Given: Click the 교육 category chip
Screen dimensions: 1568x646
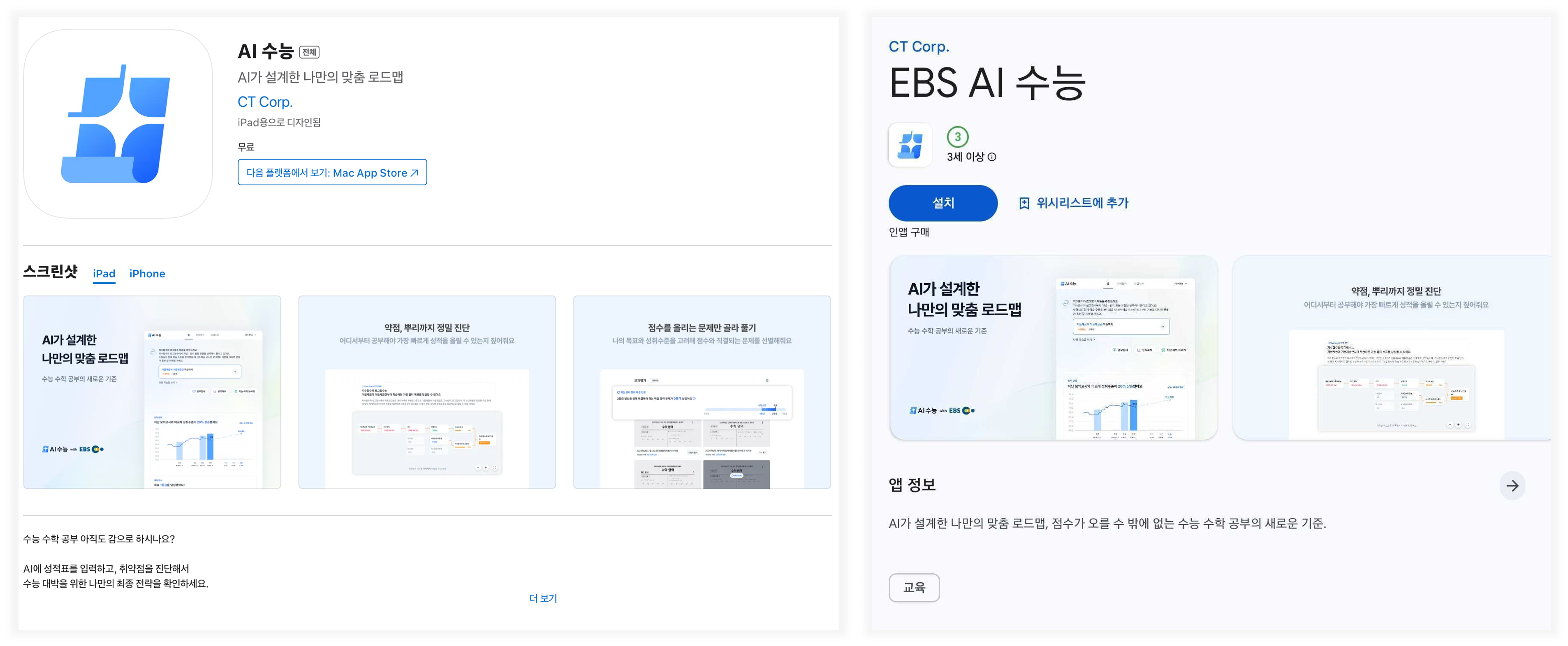Looking at the screenshot, I should pyautogui.click(x=914, y=588).
